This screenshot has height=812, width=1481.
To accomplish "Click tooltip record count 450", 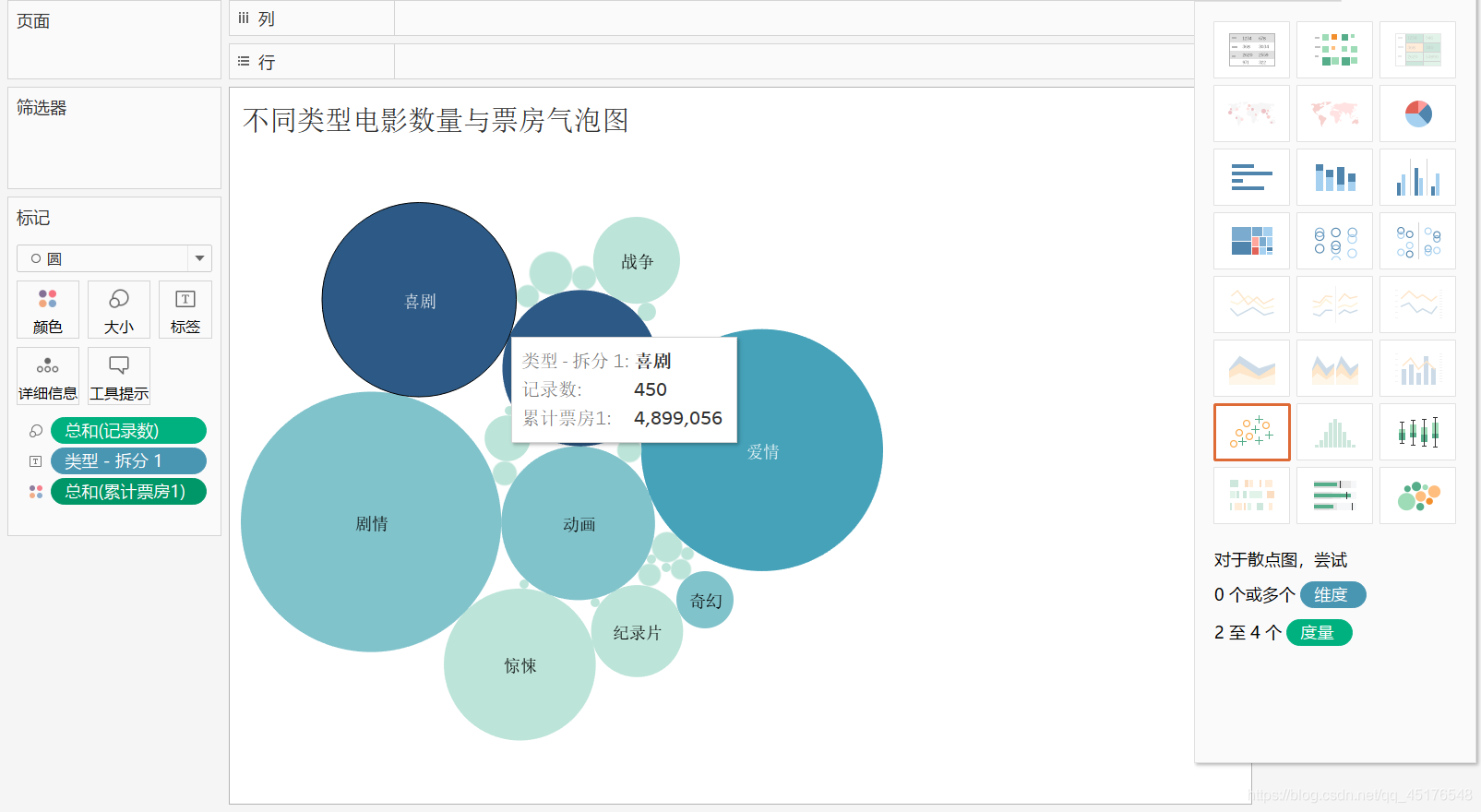I will click(651, 390).
